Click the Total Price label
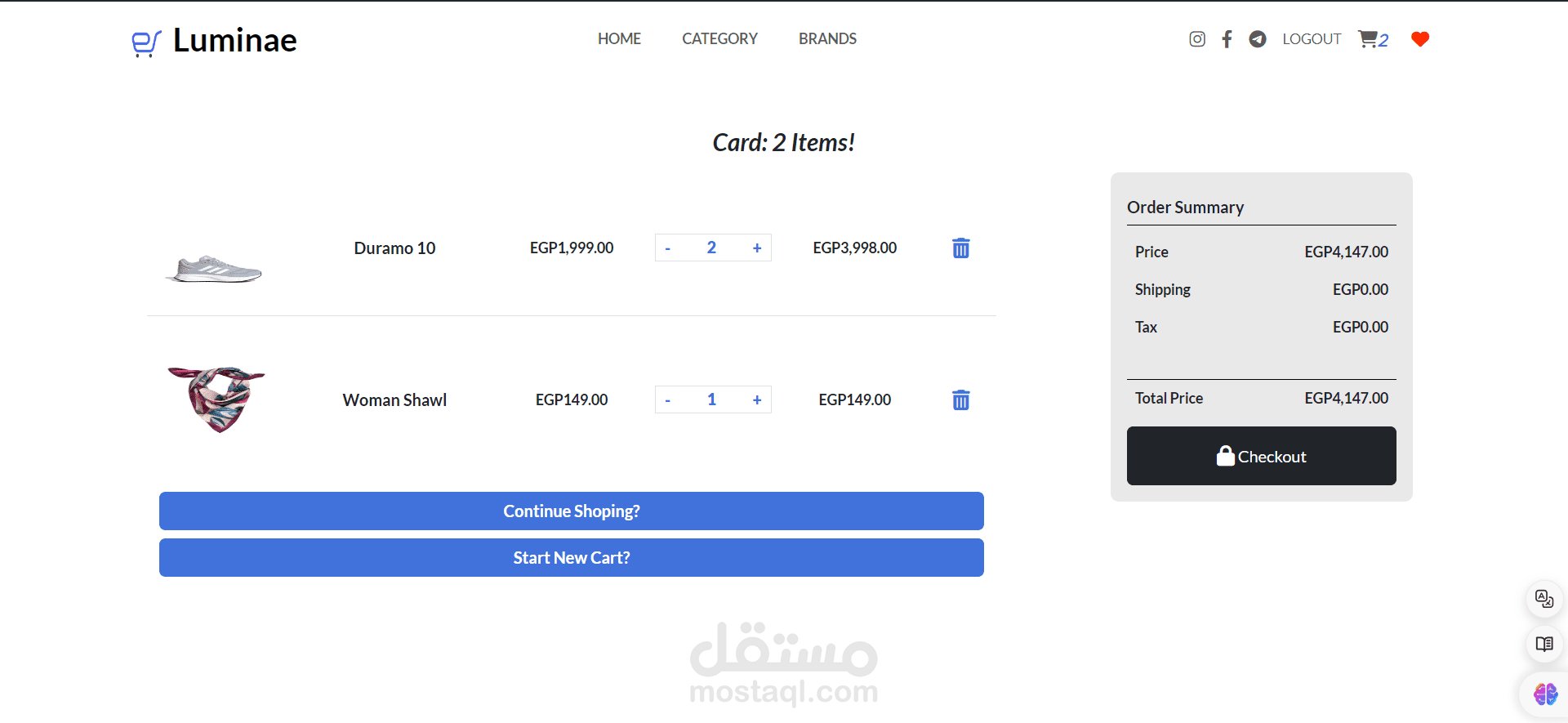The width and height of the screenshot is (1568, 723). click(1169, 398)
